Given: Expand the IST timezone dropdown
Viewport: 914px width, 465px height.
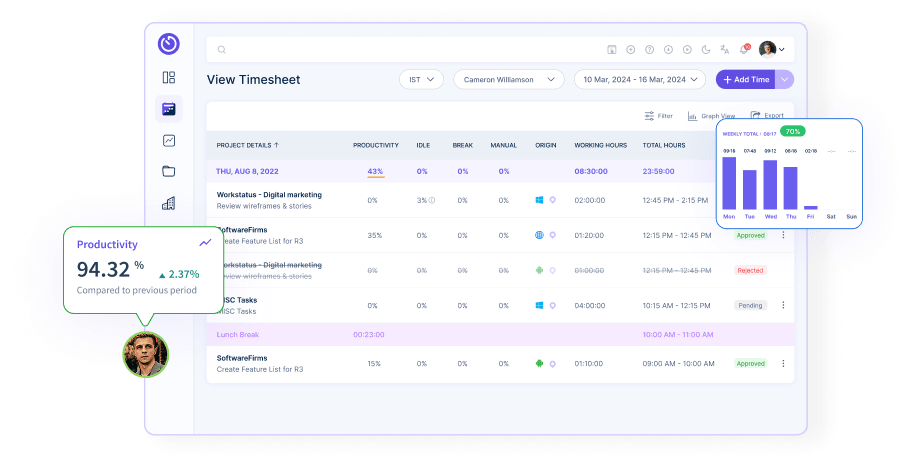Looking at the screenshot, I should point(422,79).
